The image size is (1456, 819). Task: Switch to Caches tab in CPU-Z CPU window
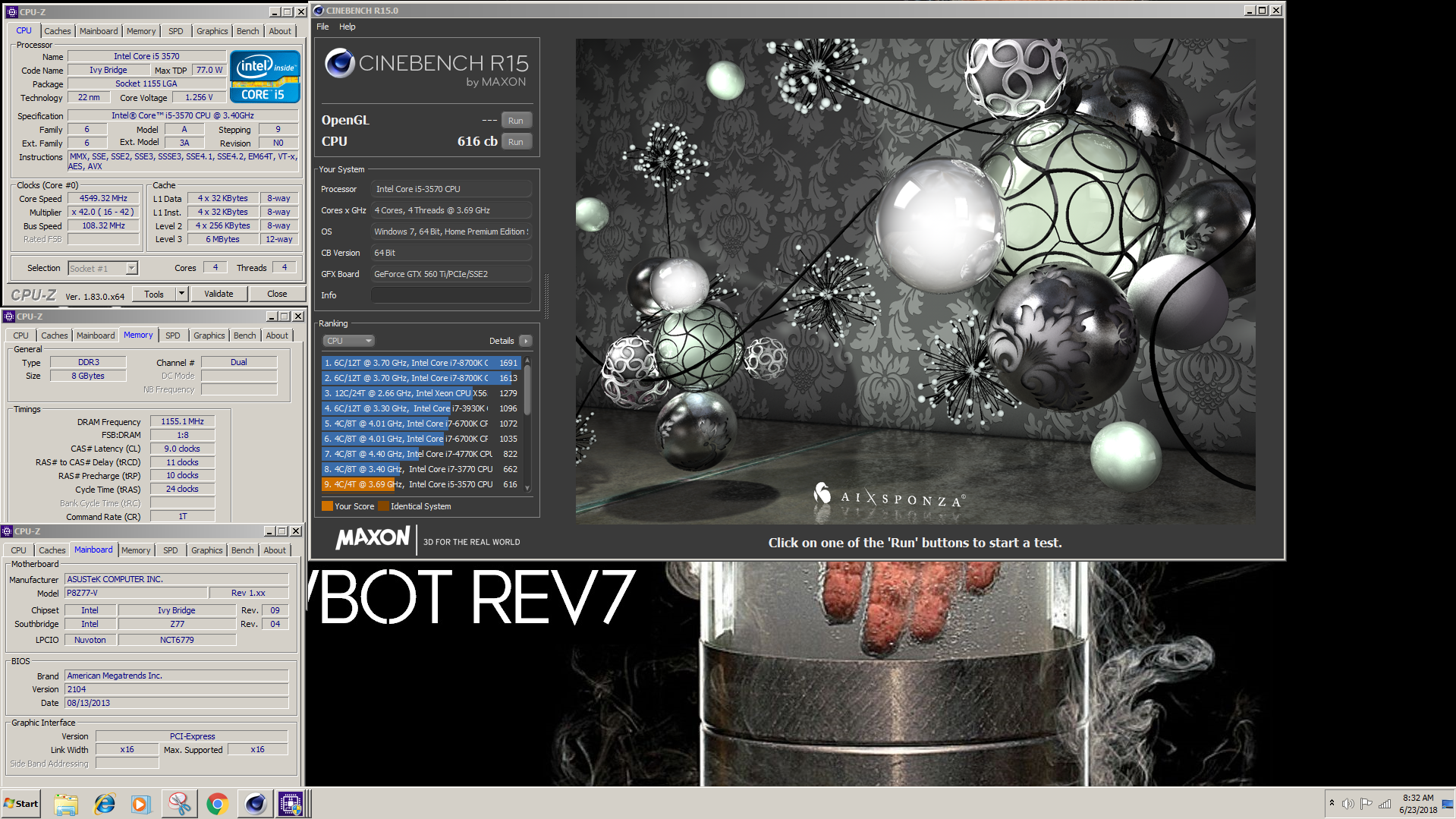(57, 31)
